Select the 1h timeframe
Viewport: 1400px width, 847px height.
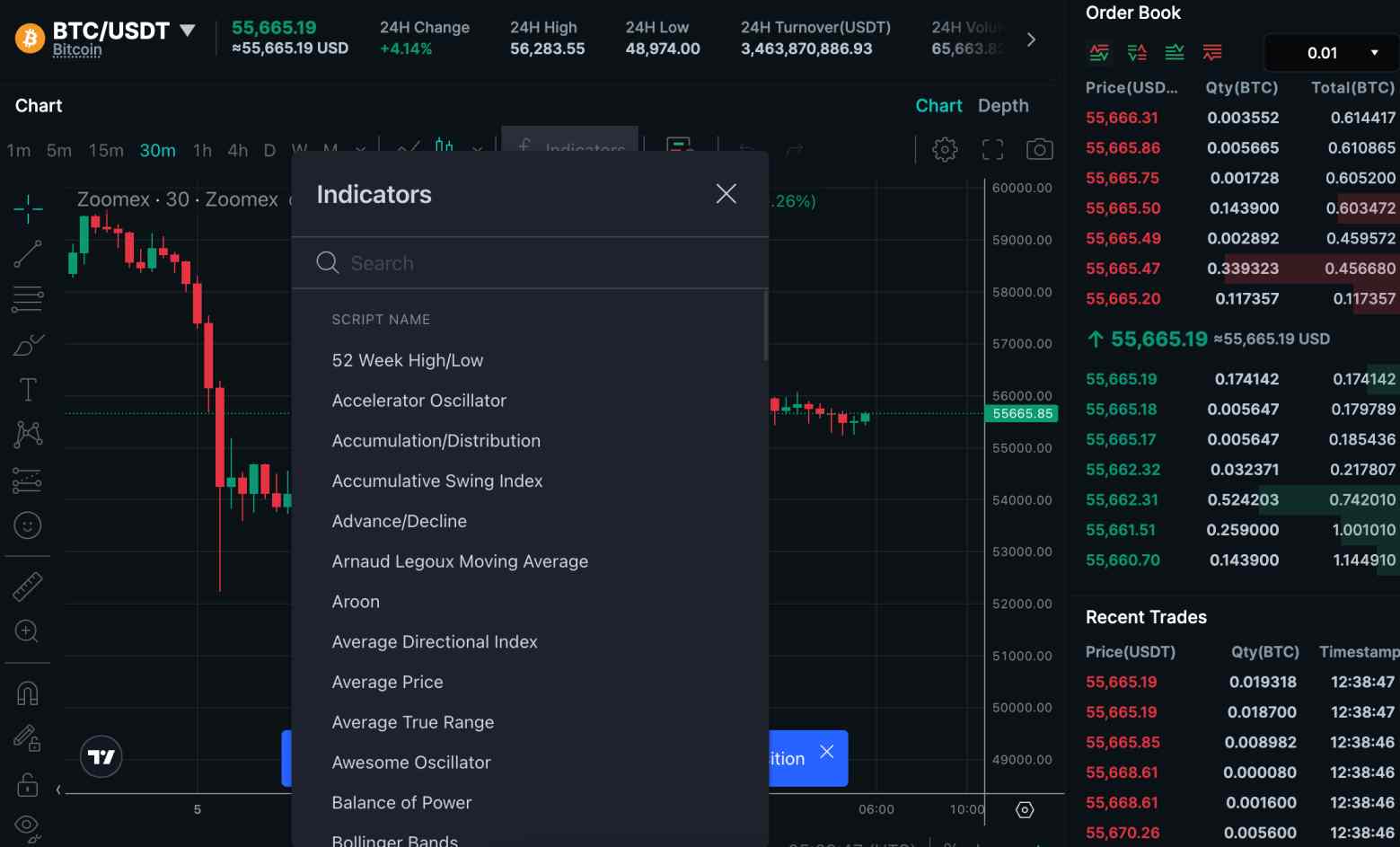coord(202,151)
